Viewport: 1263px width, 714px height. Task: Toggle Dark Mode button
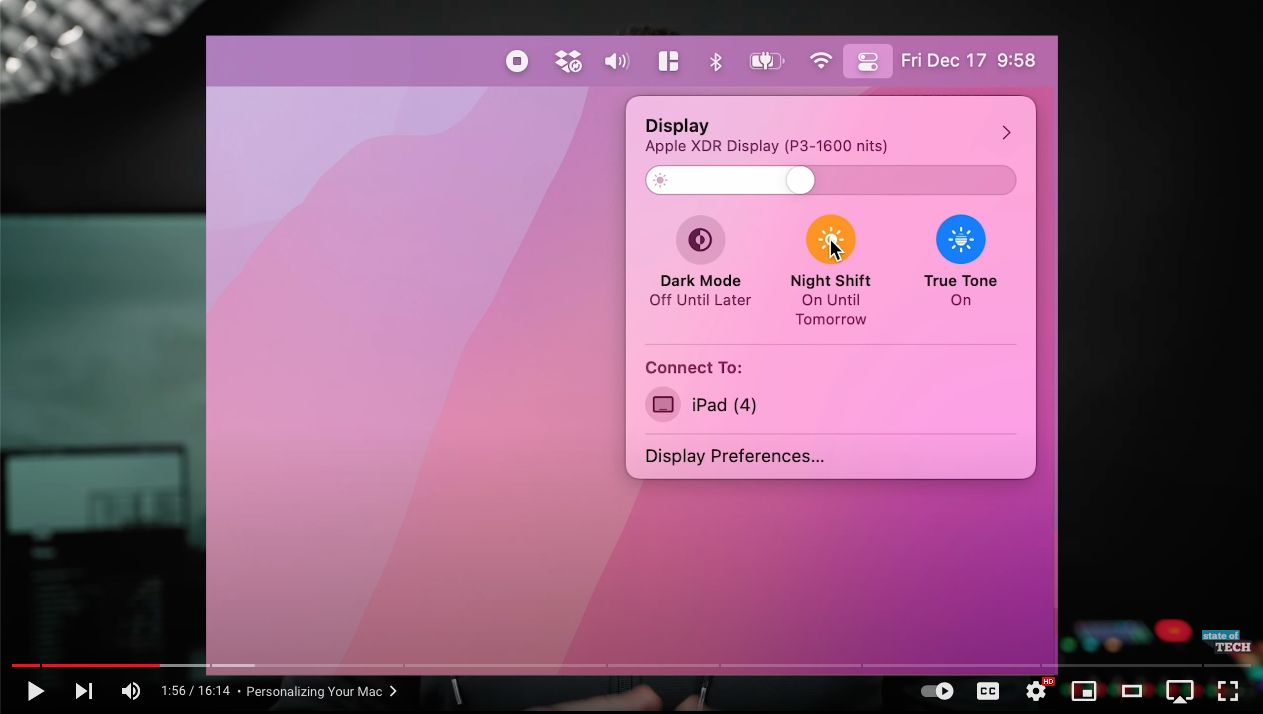click(700, 240)
